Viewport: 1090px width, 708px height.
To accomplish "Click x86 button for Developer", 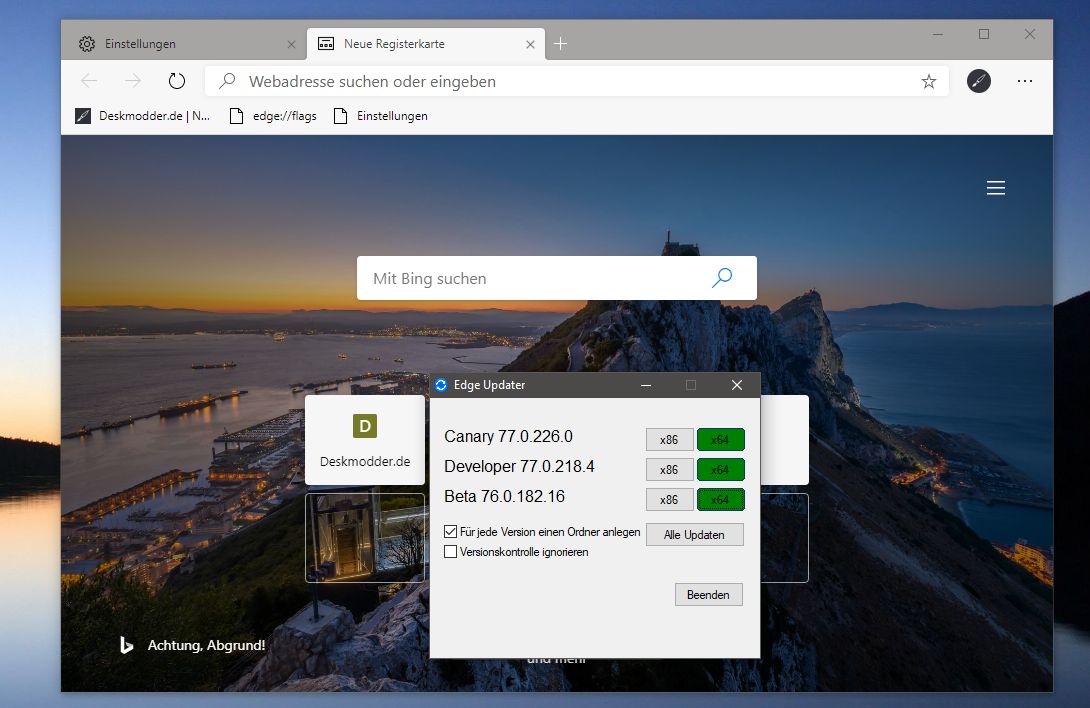I will point(669,469).
